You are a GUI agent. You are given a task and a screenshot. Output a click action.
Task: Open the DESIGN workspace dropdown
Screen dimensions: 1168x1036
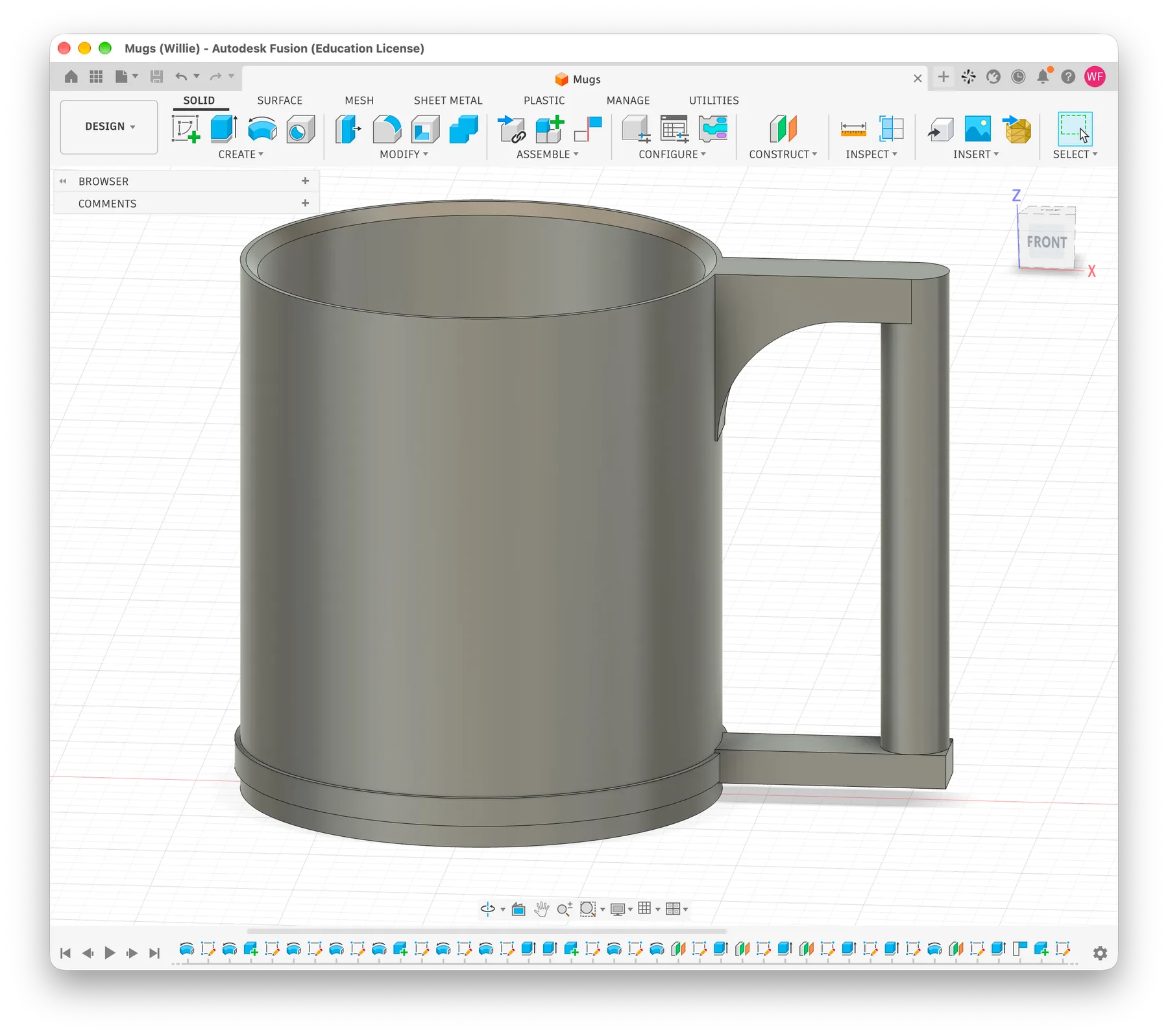pyautogui.click(x=109, y=126)
